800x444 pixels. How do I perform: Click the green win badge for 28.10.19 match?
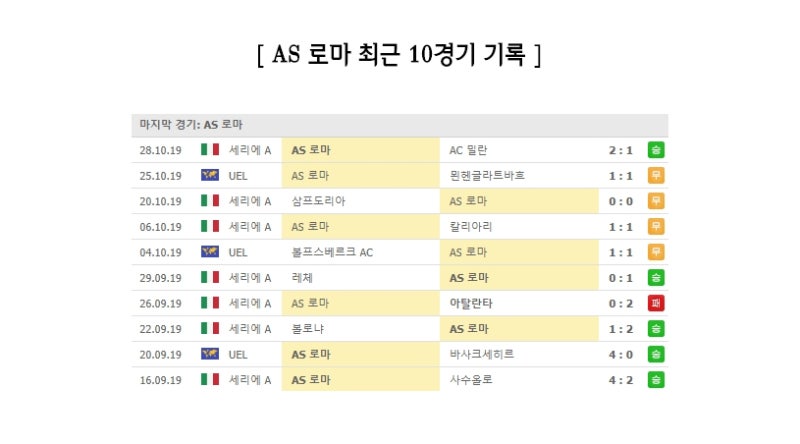click(656, 150)
